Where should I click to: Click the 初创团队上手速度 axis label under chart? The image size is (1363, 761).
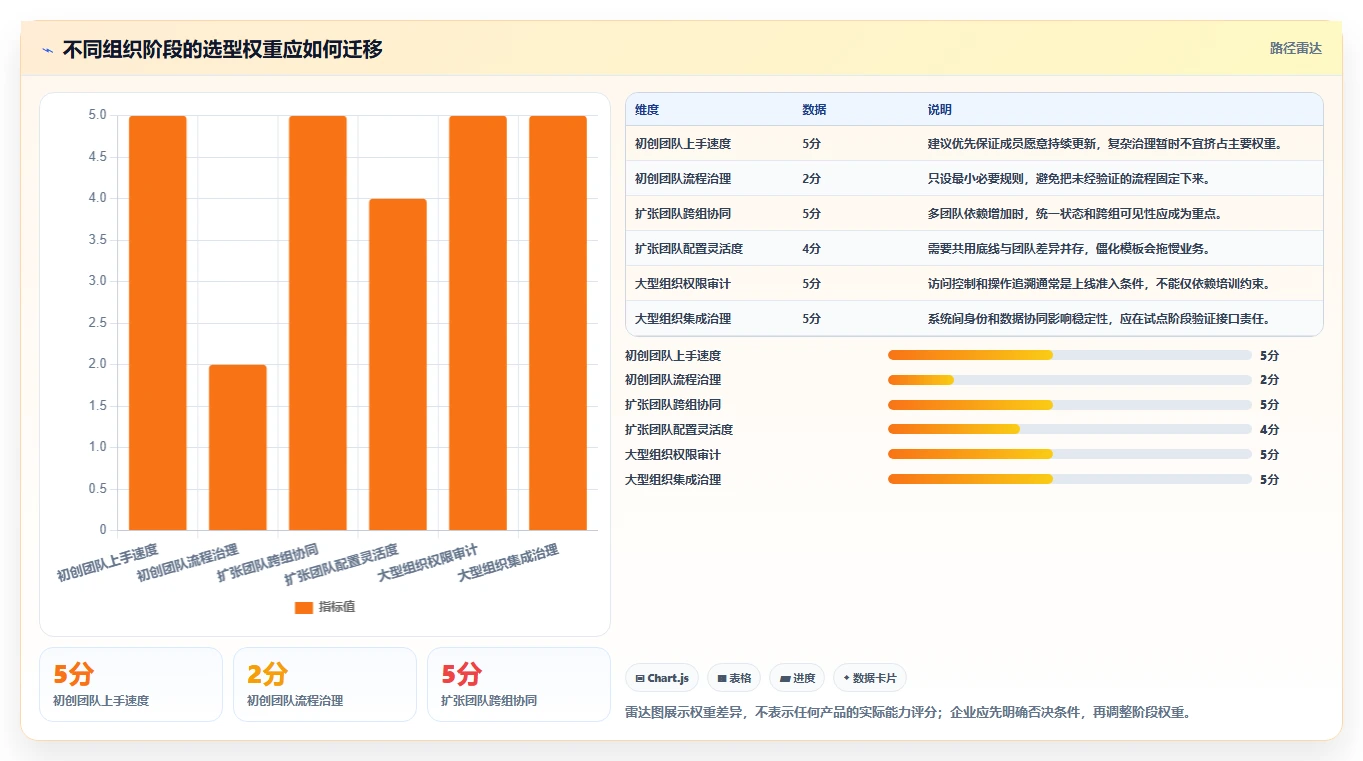[x=107, y=562]
